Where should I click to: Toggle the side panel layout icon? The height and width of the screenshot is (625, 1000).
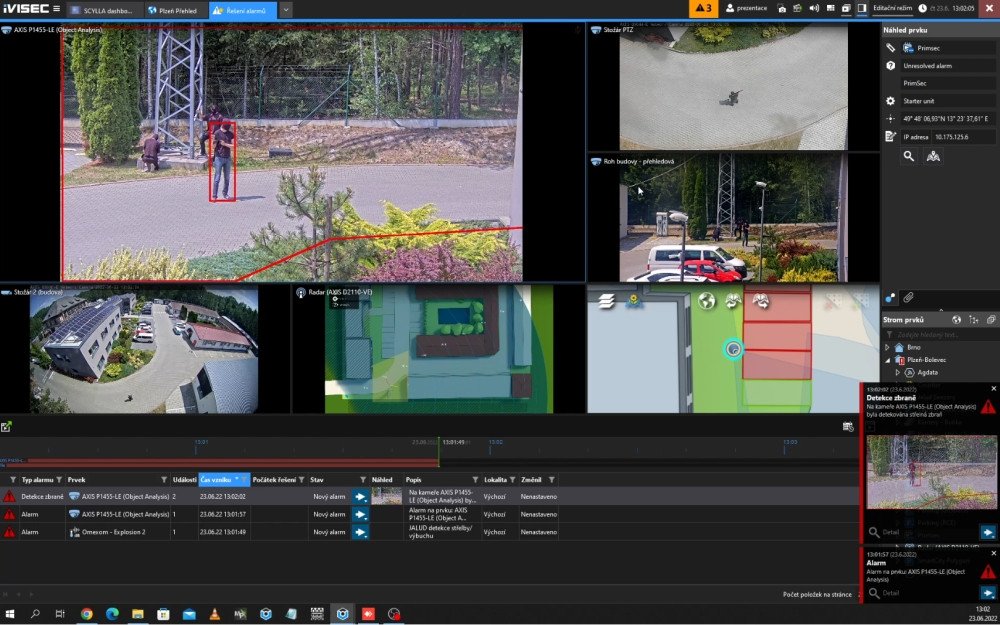(x=861, y=8)
